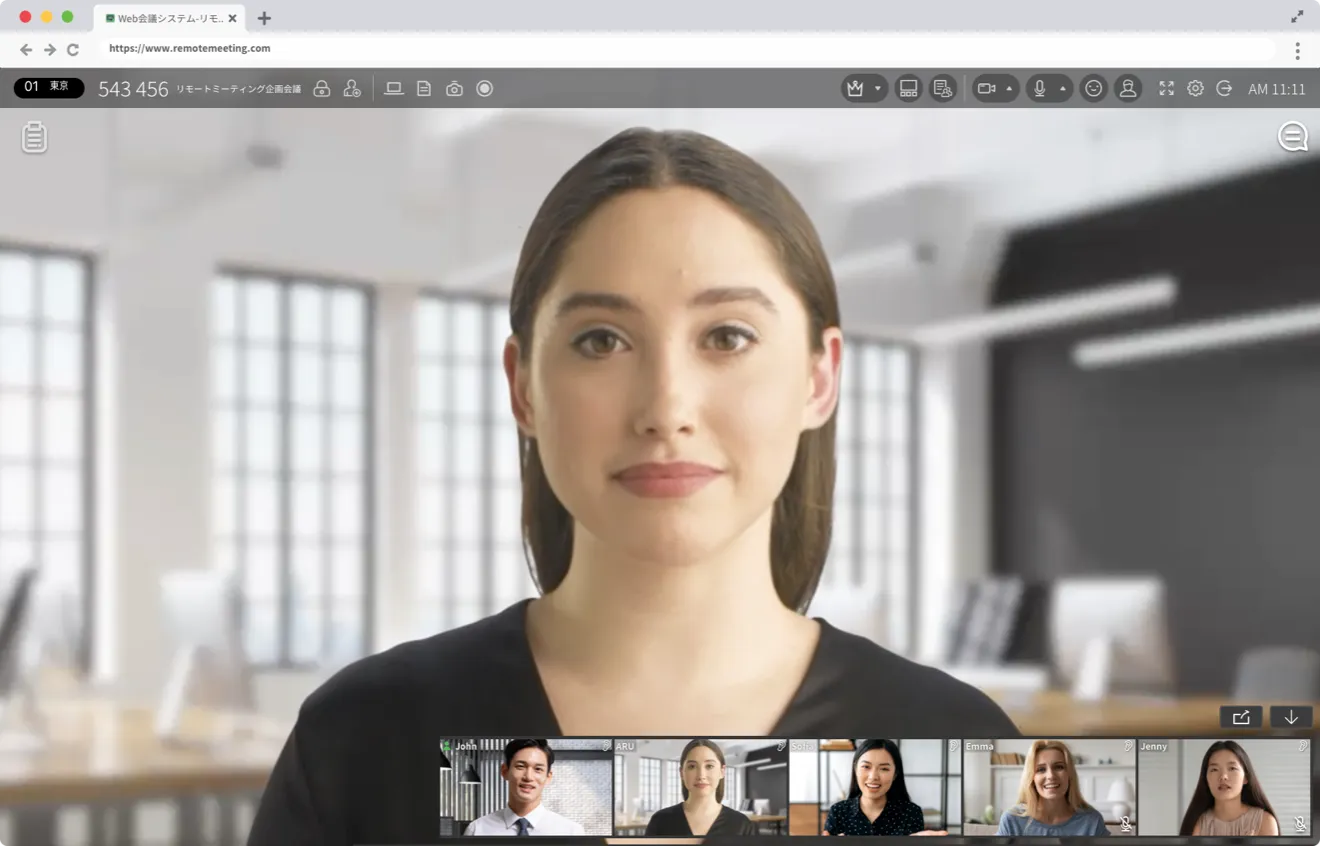
Task: Click the remotemeeting.com address bar
Action: (687, 48)
